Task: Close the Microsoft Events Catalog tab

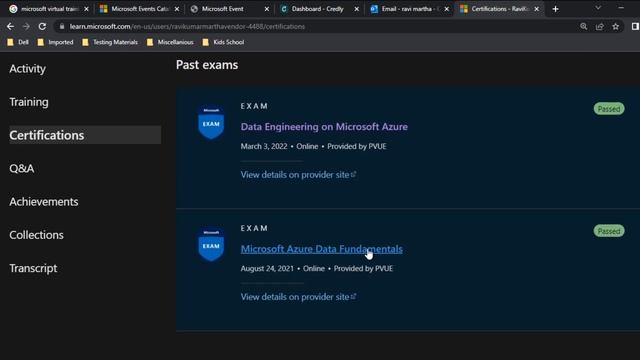Action: [x=177, y=9]
